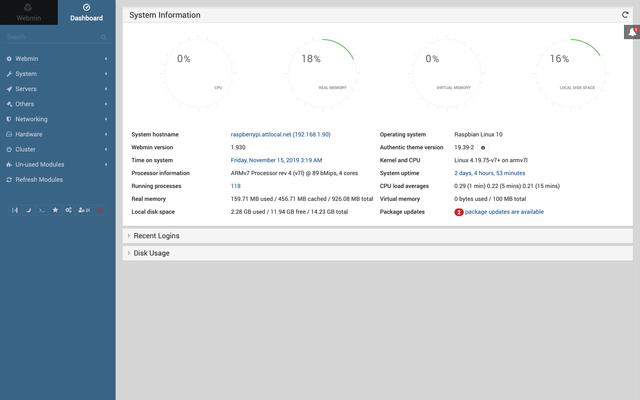Click the Raspbian Linux 10 text
This screenshot has width=640, height=400.
[478, 134]
